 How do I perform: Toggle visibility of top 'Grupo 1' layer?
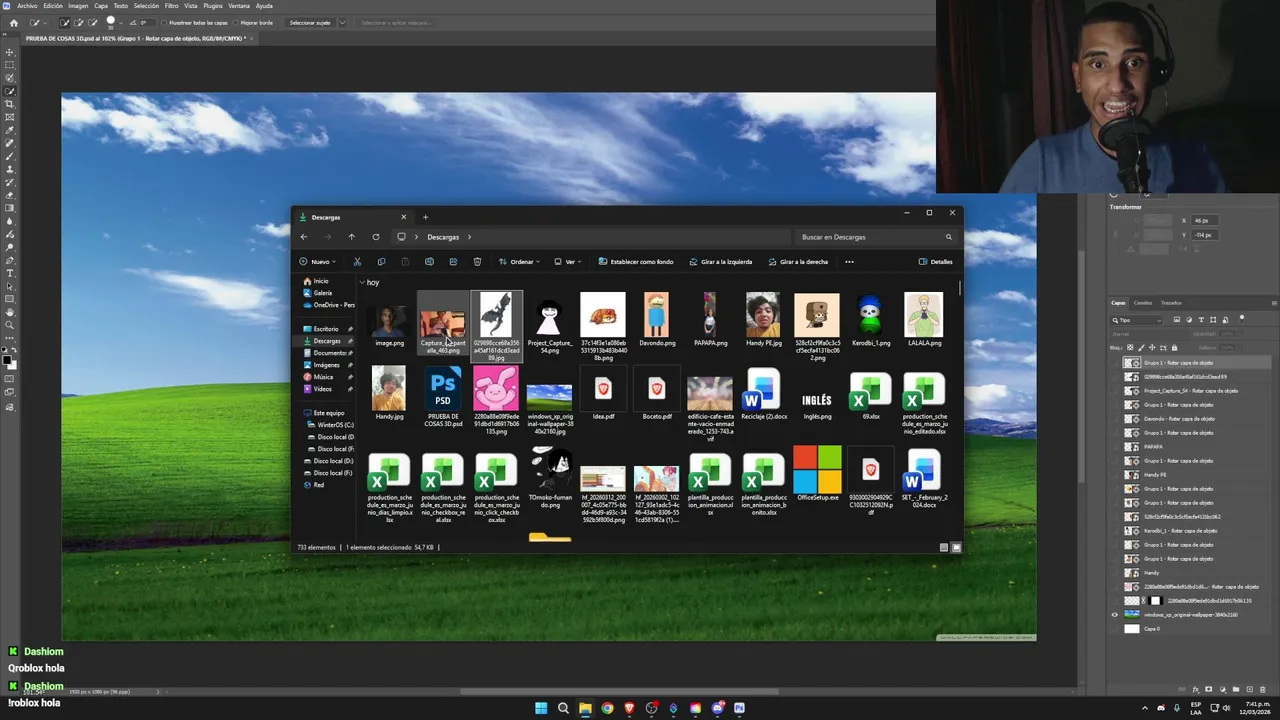point(1115,363)
